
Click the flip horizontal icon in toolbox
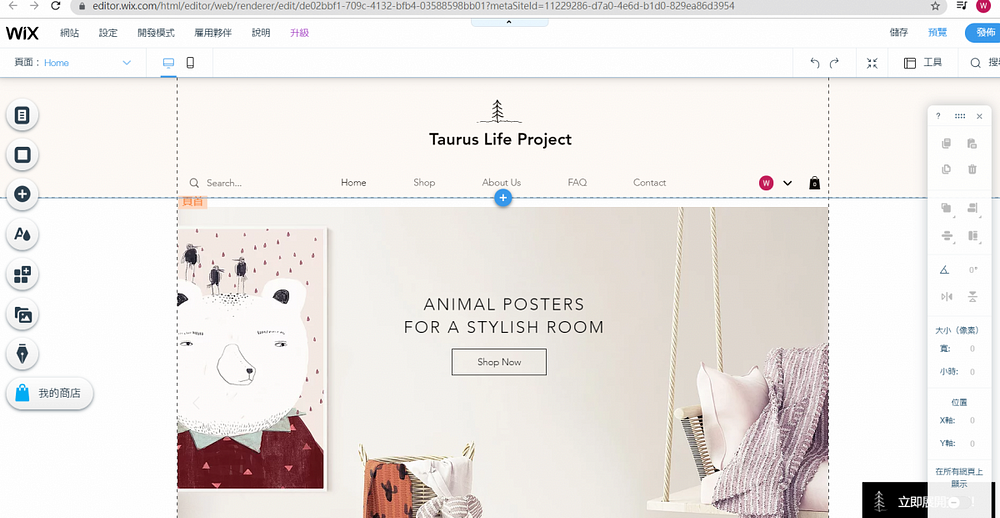(x=946, y=297)
